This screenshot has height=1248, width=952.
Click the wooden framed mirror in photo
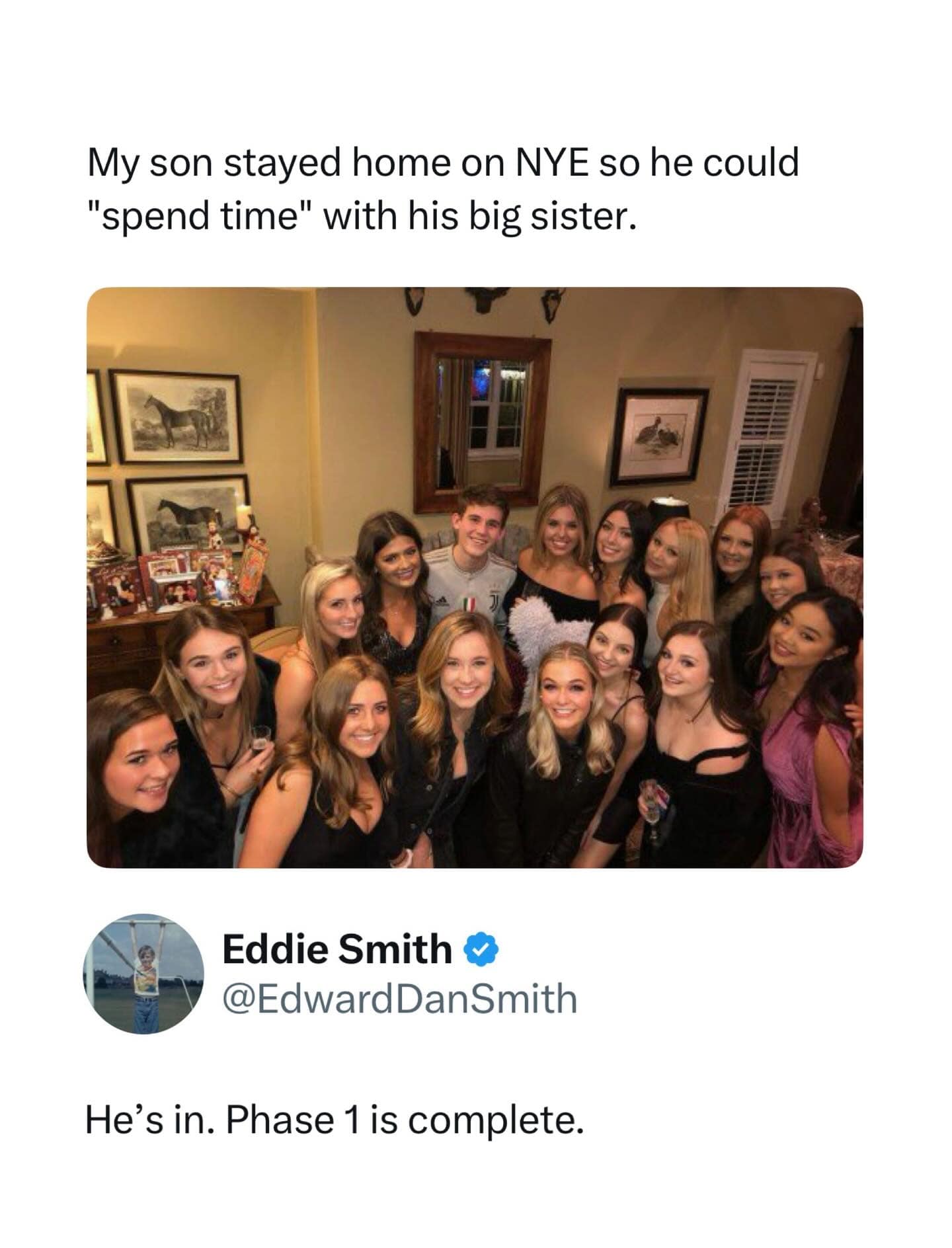pyautogui.click(x=482, y=422)
